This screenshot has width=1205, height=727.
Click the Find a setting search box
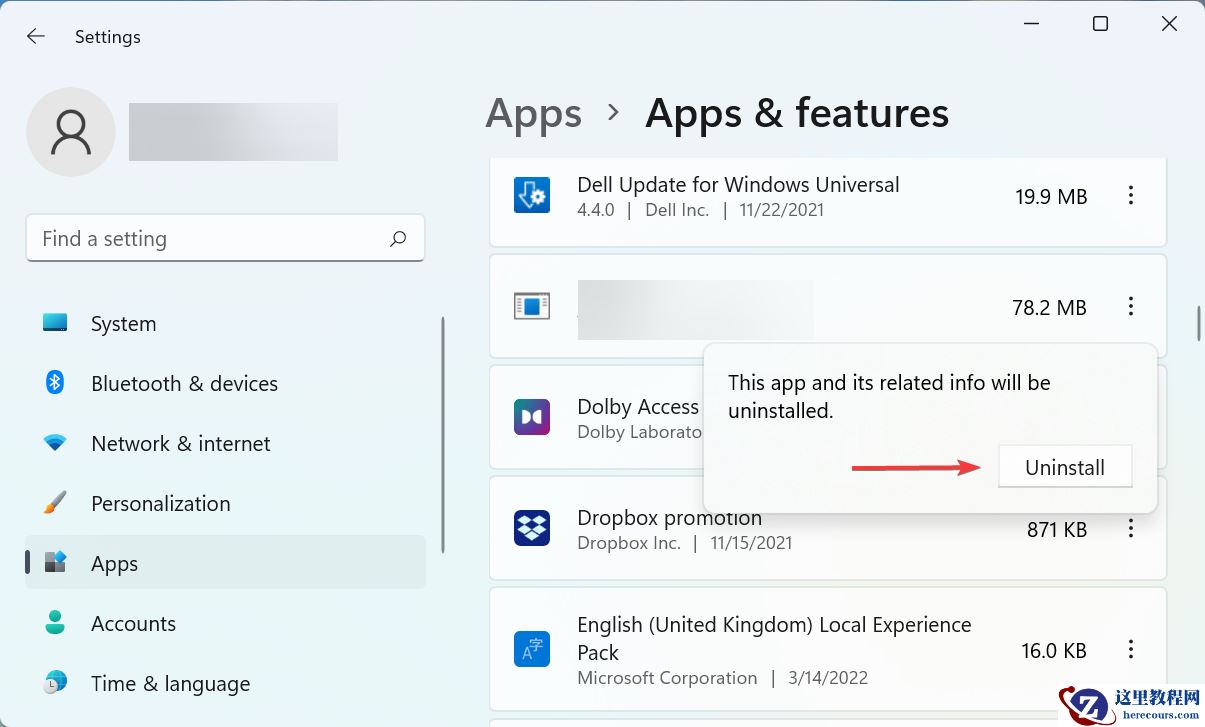tap(210, 239)
